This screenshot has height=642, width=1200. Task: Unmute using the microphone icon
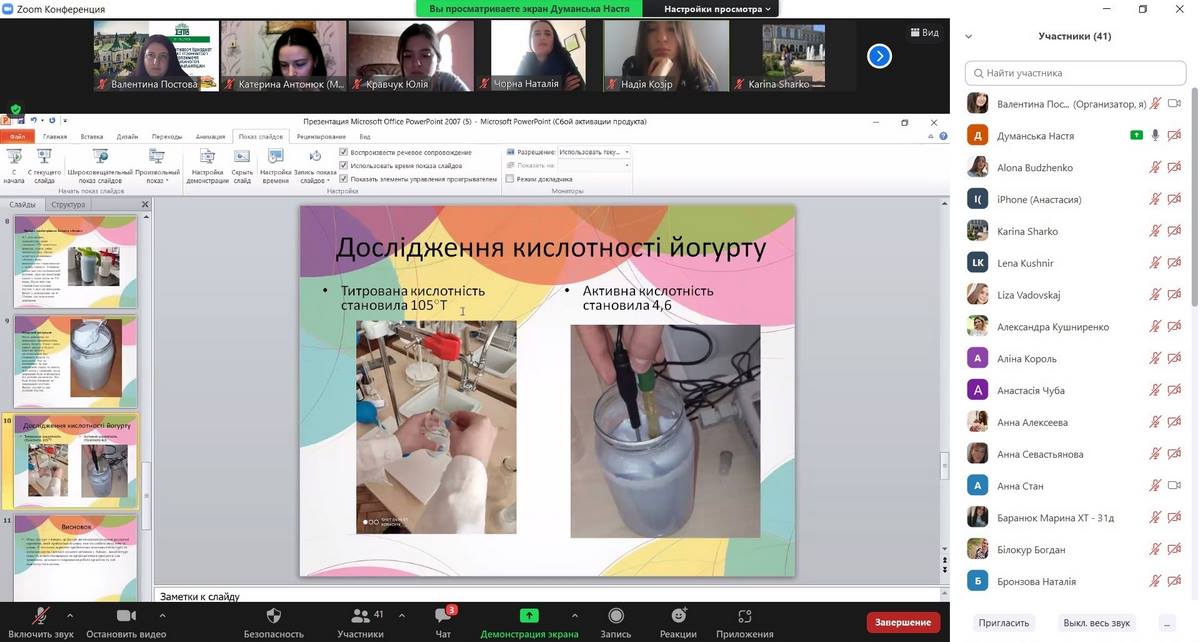coord(41,616)
